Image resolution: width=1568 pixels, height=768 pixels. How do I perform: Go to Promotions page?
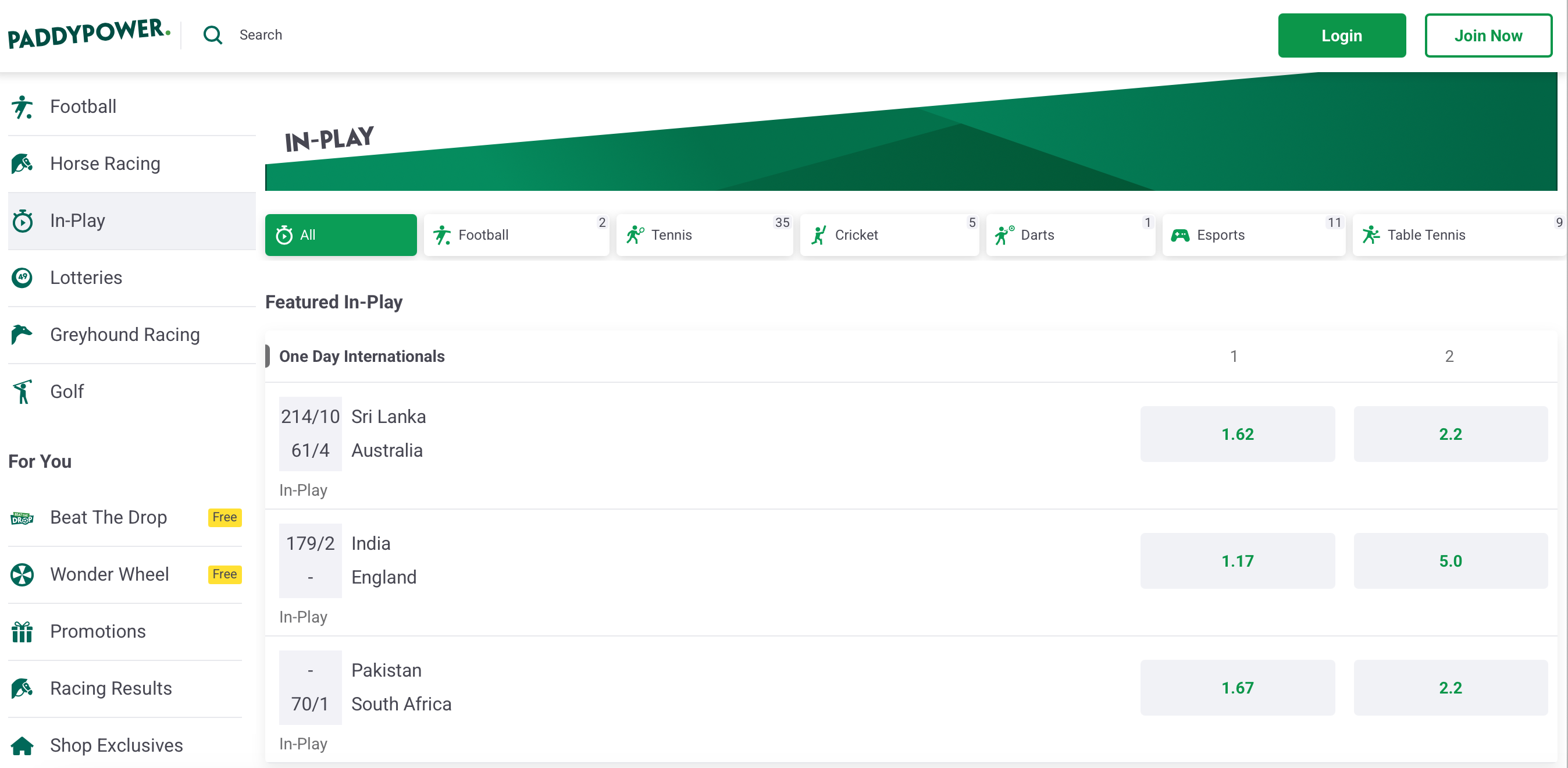tap(126, 632)
